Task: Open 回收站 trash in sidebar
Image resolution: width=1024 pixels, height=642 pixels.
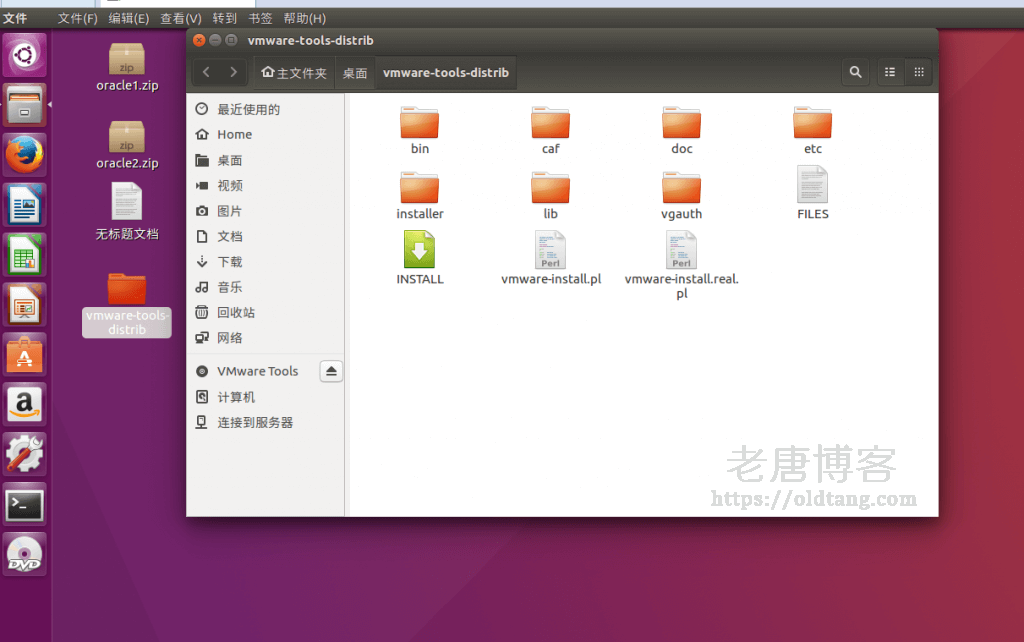Action: click(x=236, y=313)
